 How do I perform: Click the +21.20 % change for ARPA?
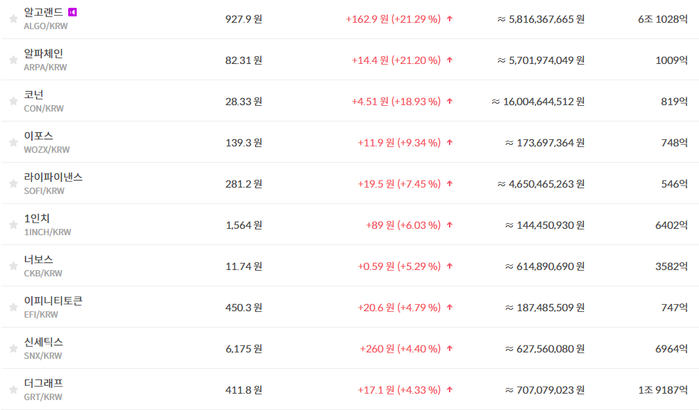click(x=416, y=60)
